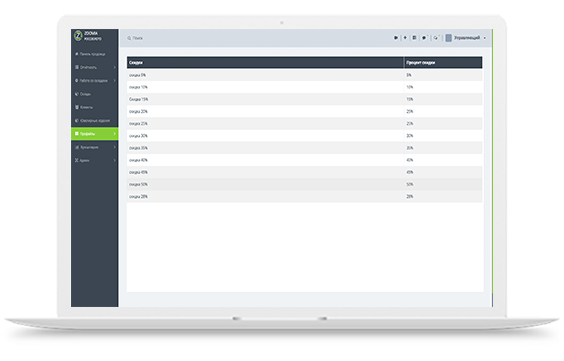Click the Процент скидки column header
The height and width of the screenshot is (361, 564).
click(x=443, y=63)
